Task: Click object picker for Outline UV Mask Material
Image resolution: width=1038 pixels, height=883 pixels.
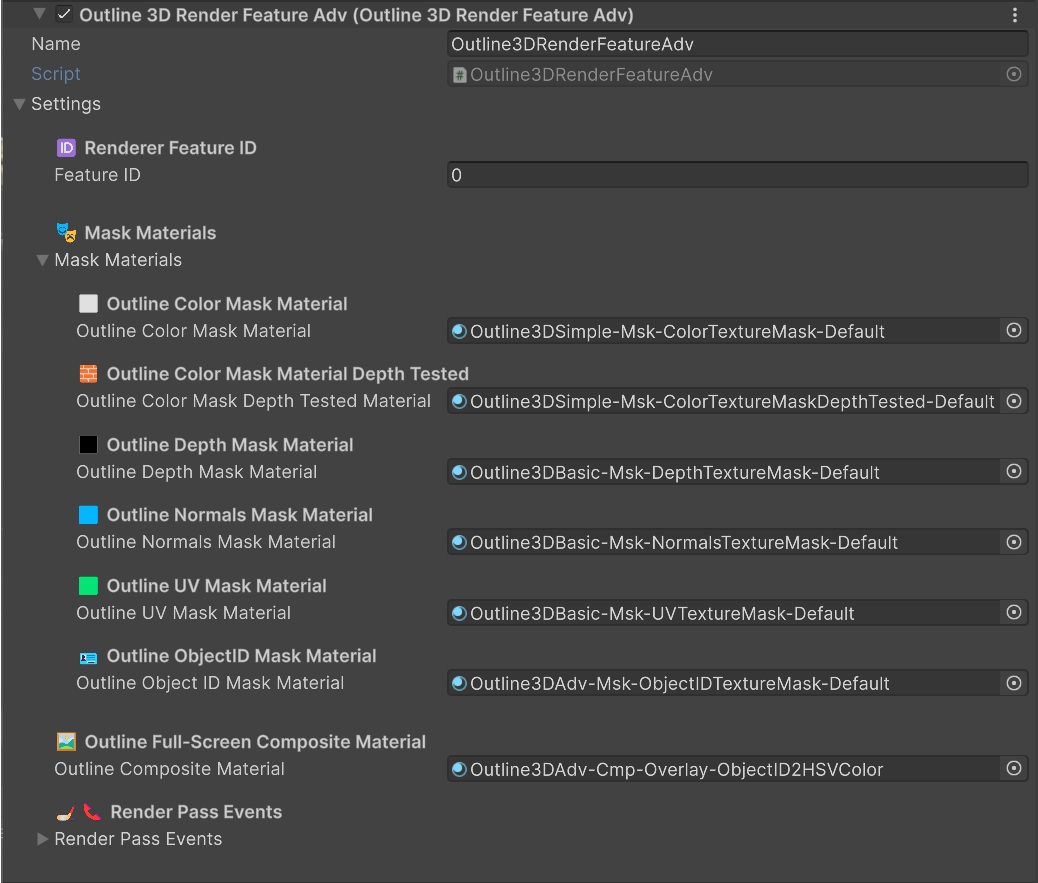Action: tap(1014, 613)
